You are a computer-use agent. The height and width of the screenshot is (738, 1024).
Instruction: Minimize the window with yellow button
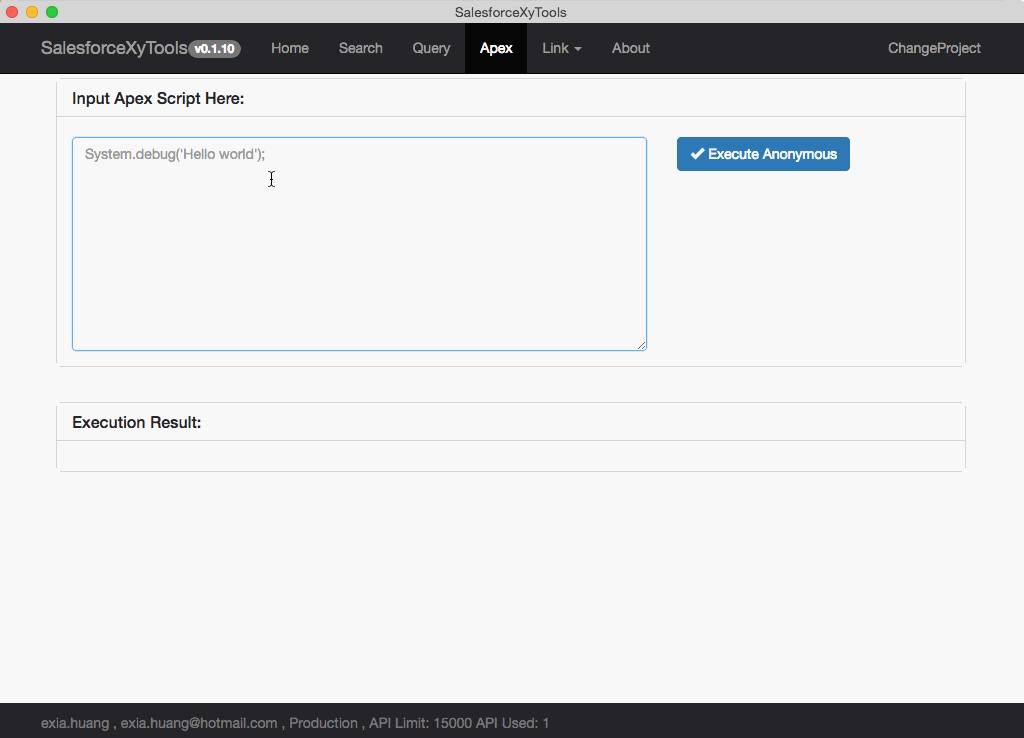tap(32, 12)
